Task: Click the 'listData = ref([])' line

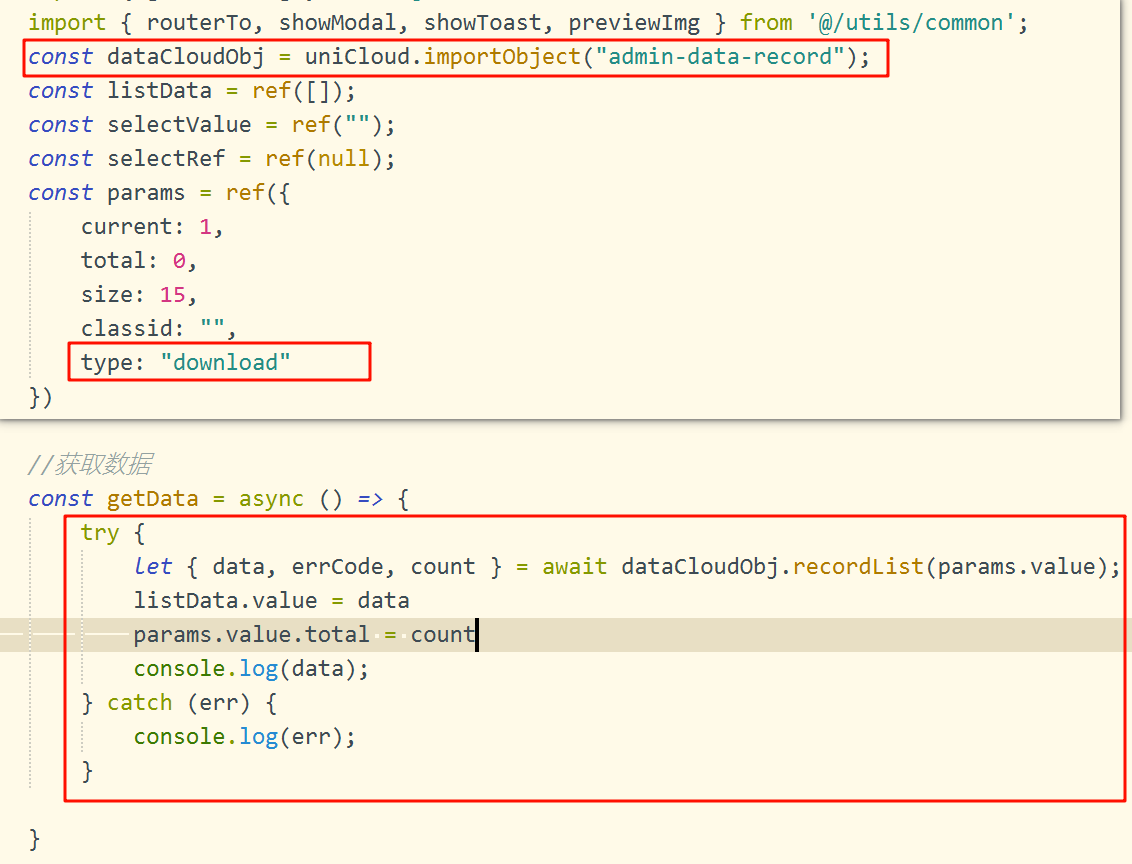Action: click(192, 92)
